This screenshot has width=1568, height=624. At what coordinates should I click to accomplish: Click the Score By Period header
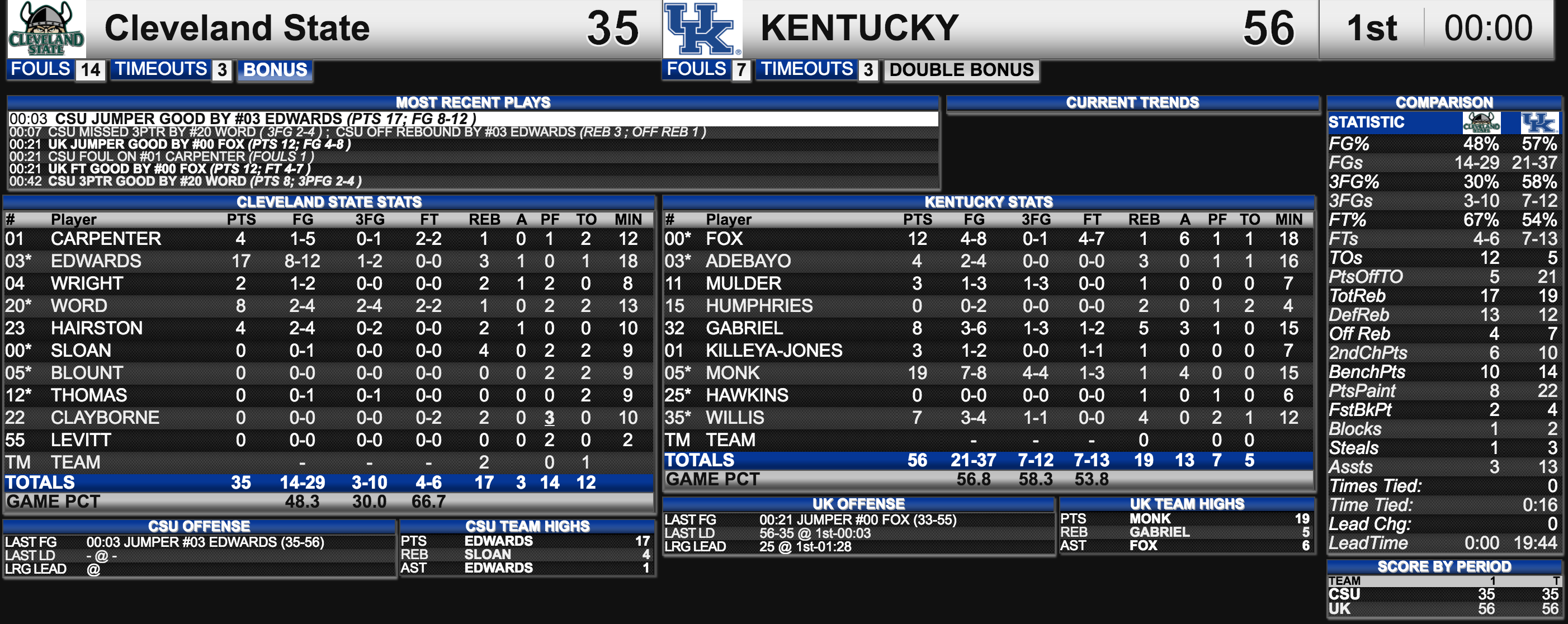coord(1444,567)
